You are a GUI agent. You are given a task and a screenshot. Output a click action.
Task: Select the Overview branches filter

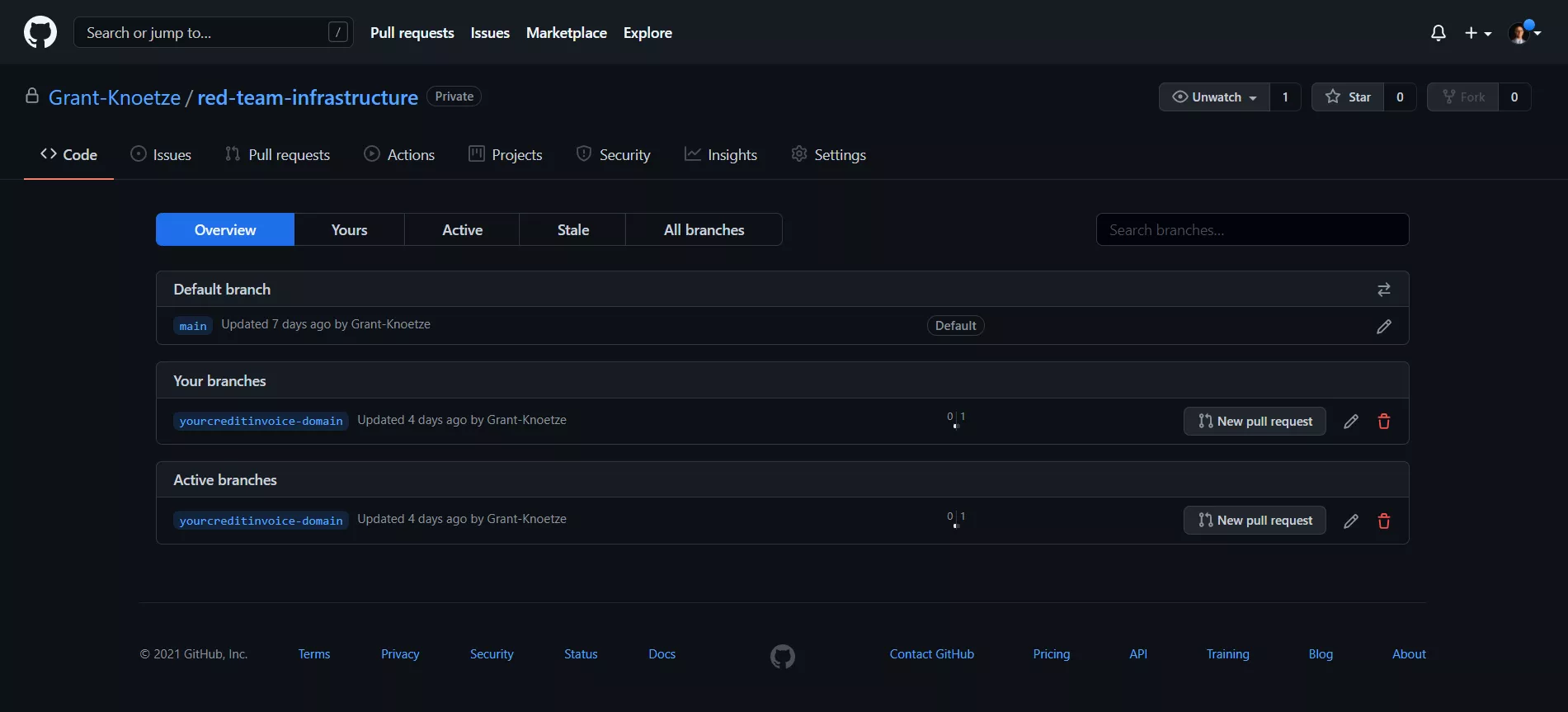click(225, 229)
